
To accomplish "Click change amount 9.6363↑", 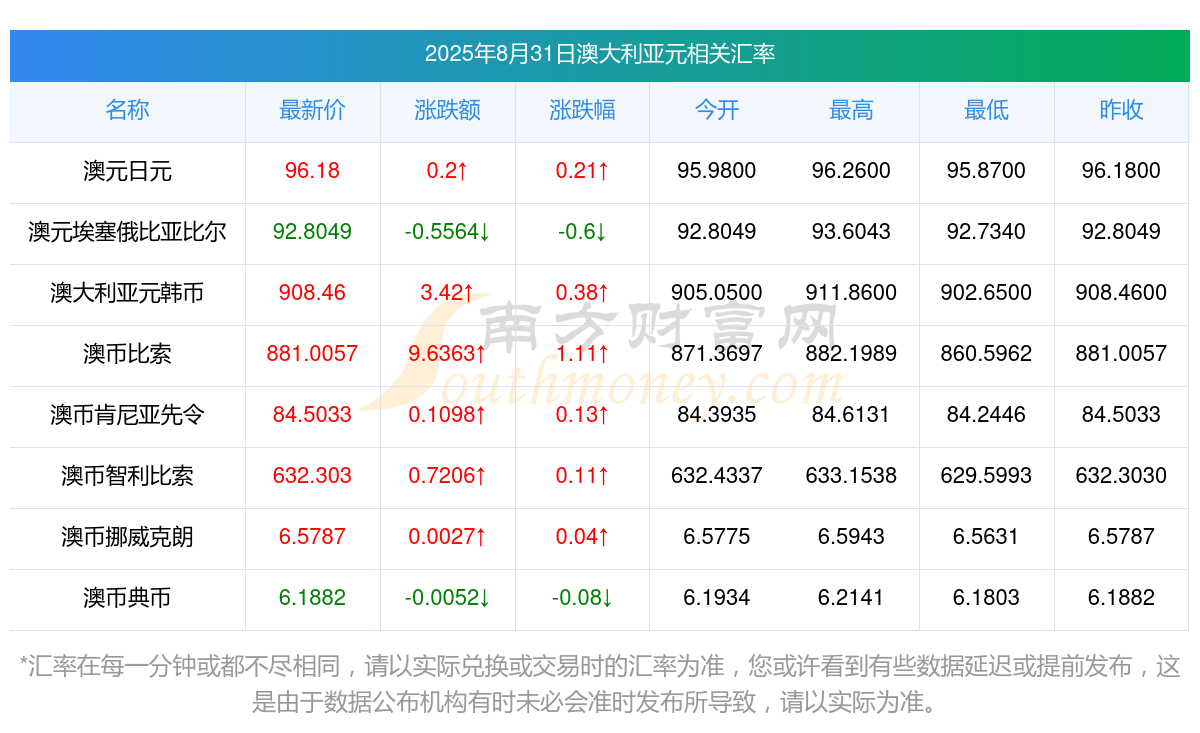I will [447, 354].
